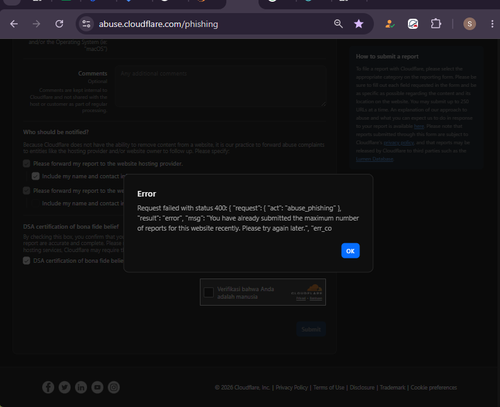Image resolution: width=500 pixels, height=407 pixels.
Task: Open Chrome three-dot menu
Action: coord(492,24)
